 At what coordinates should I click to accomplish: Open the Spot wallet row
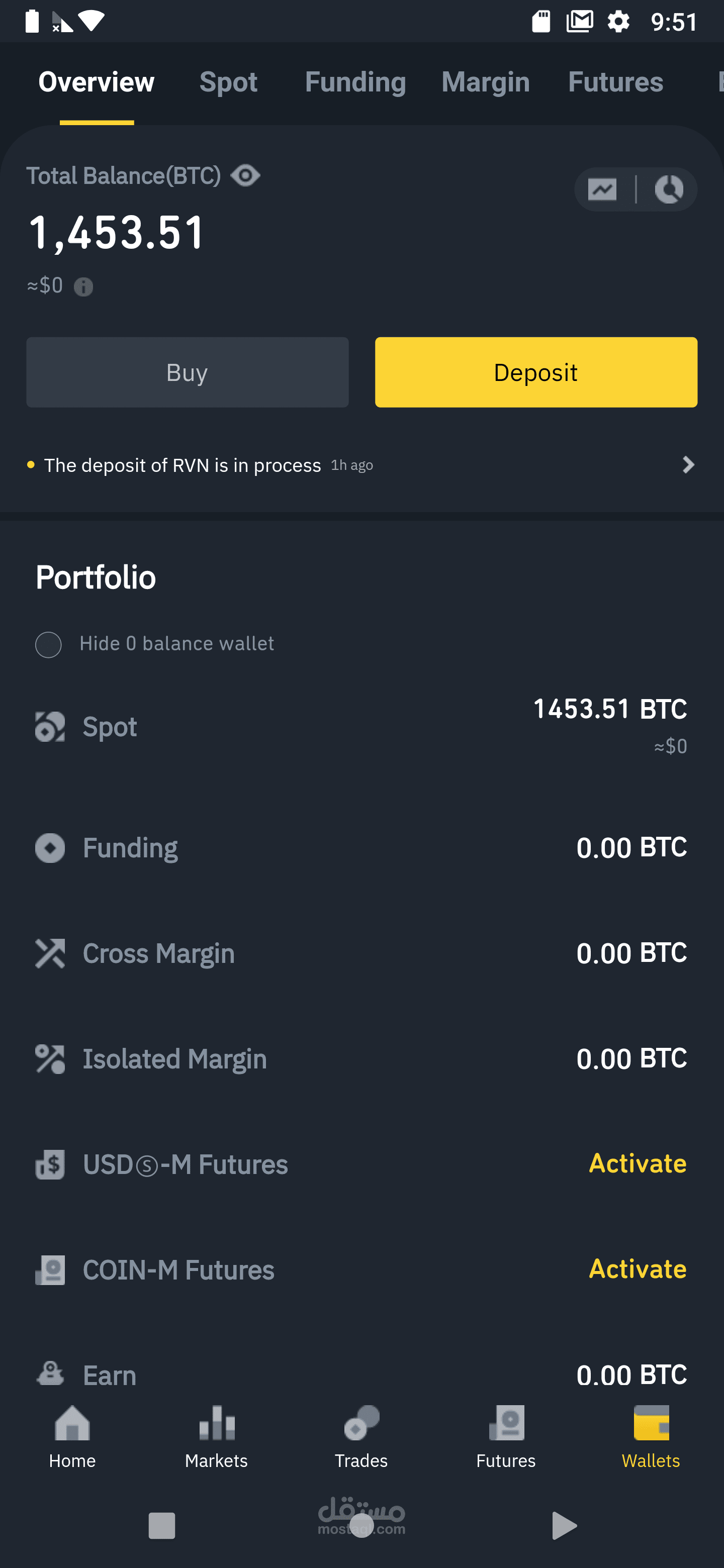361,727
